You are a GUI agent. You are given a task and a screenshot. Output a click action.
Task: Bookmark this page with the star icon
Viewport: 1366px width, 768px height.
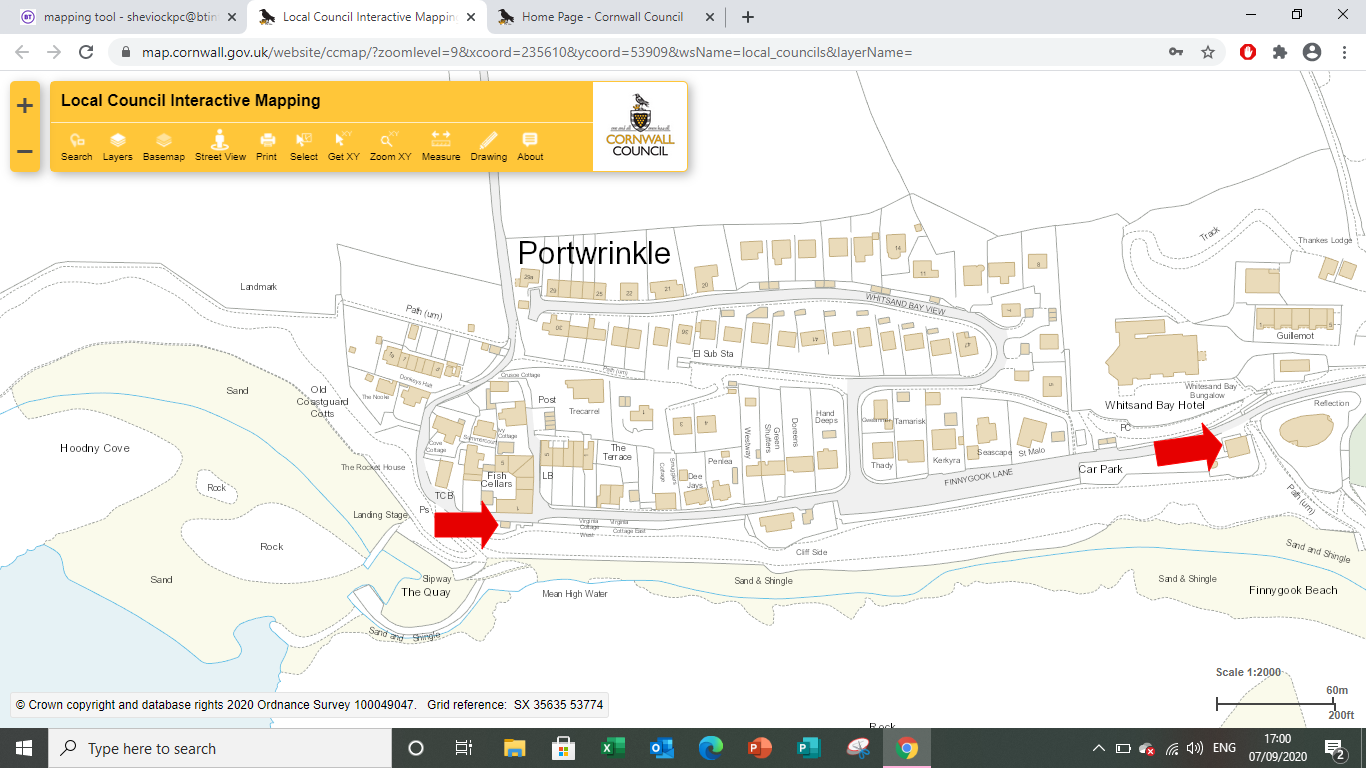pos(1208,52)
